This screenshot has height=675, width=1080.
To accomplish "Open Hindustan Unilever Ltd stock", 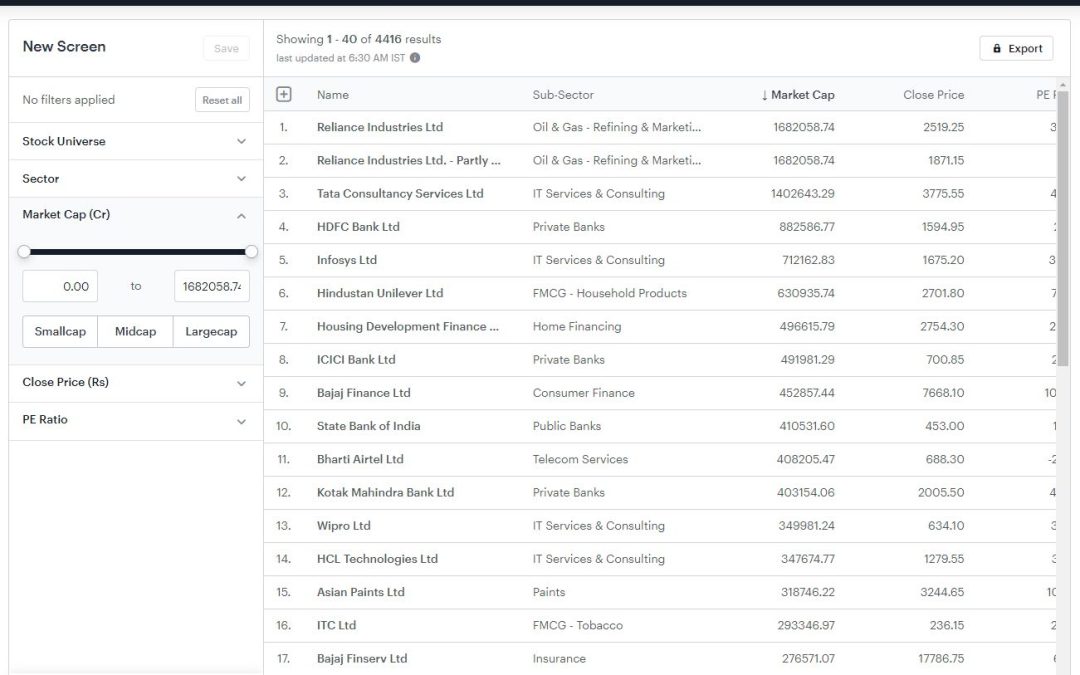I will pos(380,293).
